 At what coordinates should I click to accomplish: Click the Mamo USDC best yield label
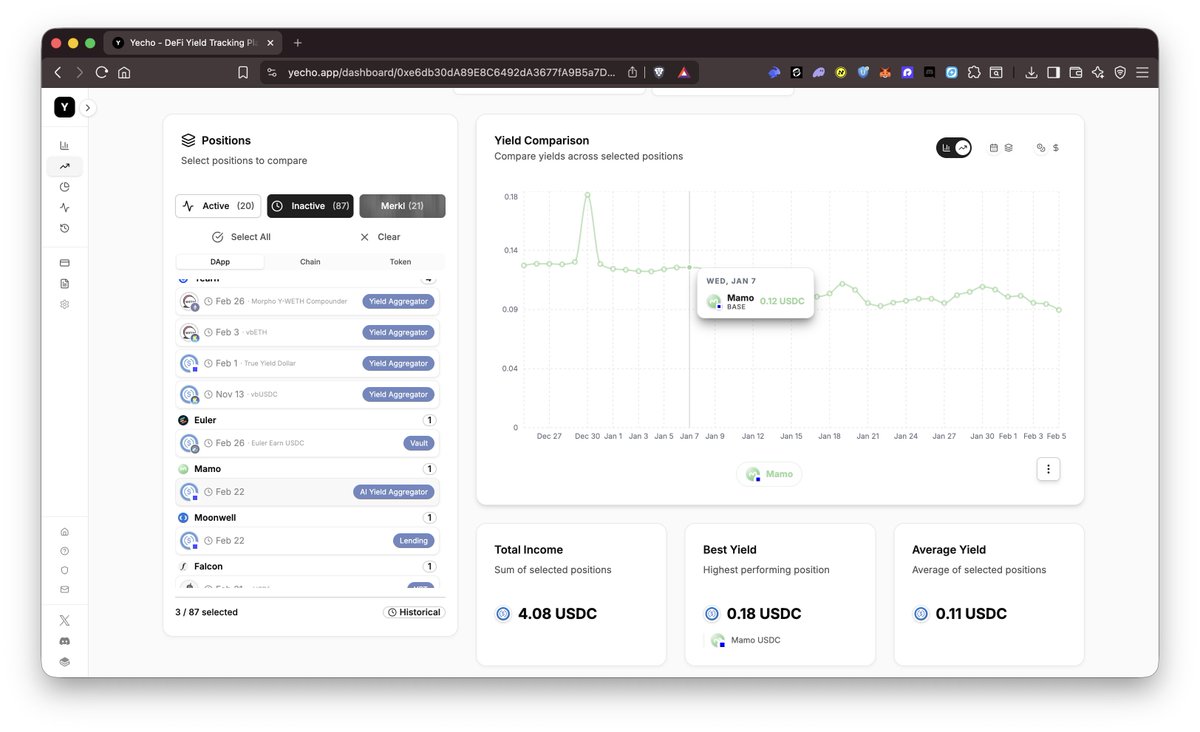coord(755,640)
